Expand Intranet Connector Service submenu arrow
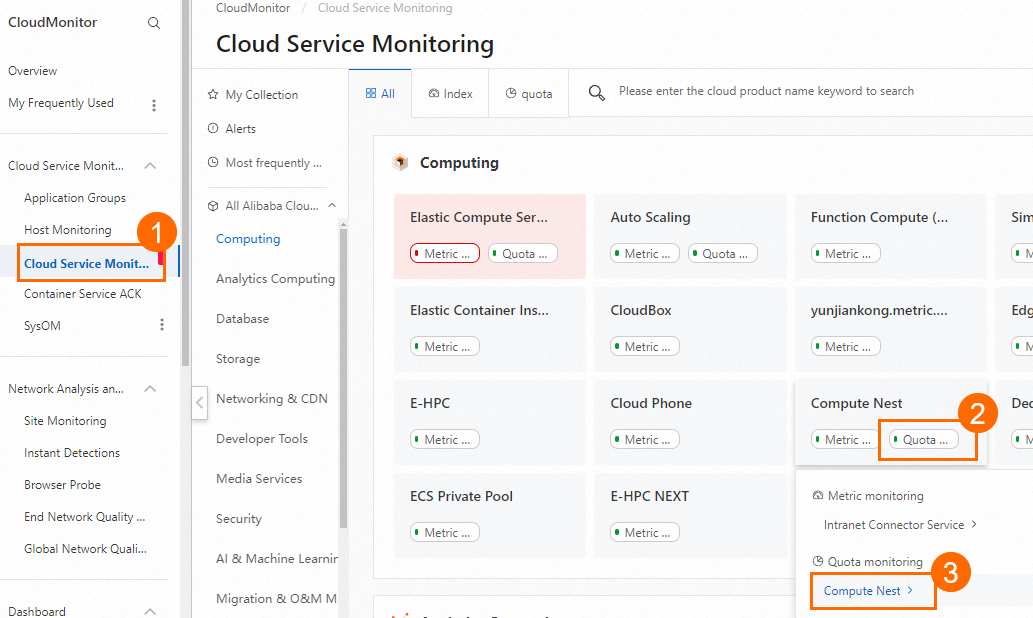The height and width of the screenshot is (618, 1033). pos(974,524)
